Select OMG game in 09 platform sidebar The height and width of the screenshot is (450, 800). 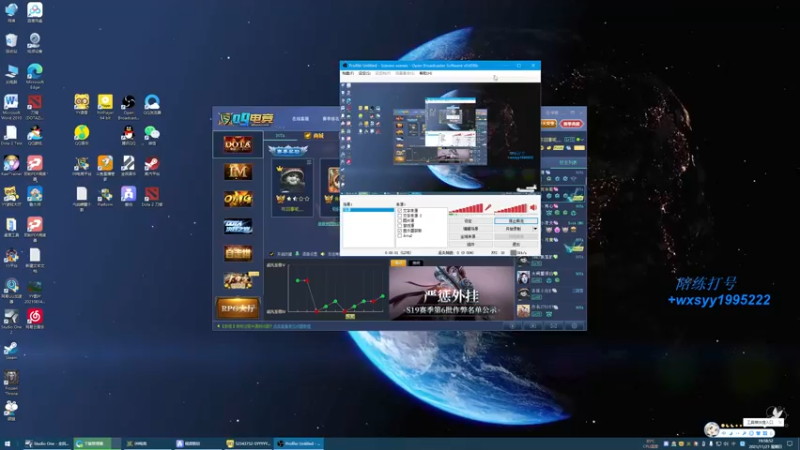[x=238, y=198]
